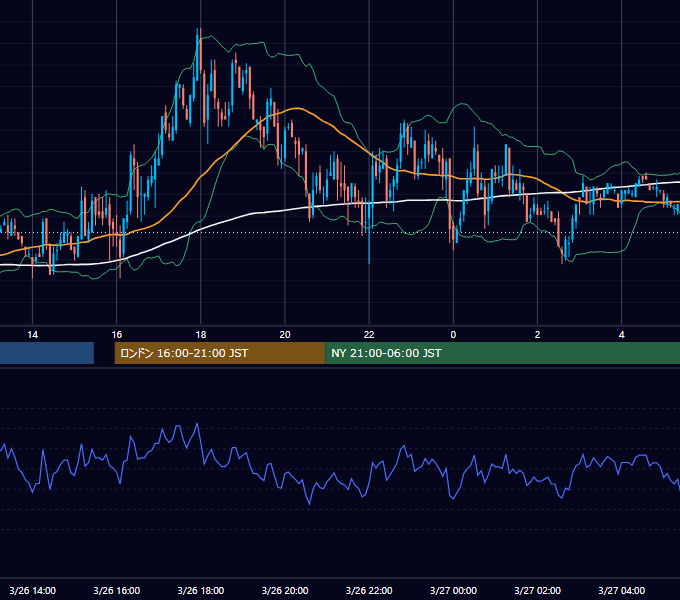
Task: Click the ロンドン 16:00-21:00 JST session bar
Action: pos(220,353)
